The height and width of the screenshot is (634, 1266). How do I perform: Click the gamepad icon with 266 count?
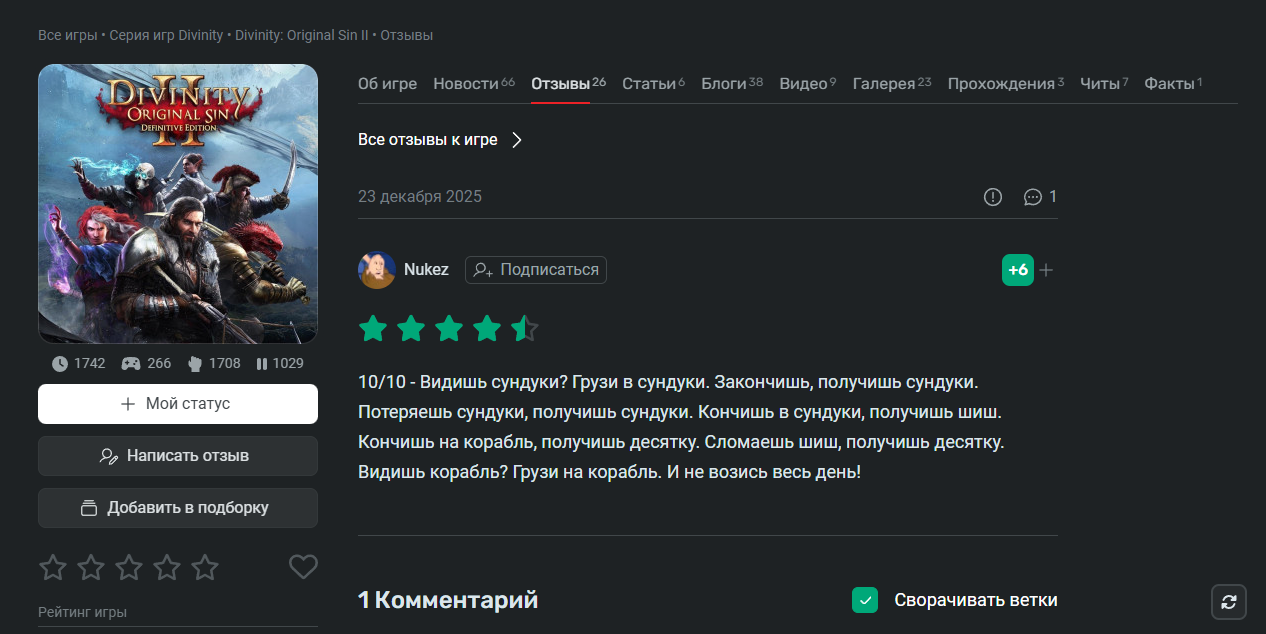[131, 364]
